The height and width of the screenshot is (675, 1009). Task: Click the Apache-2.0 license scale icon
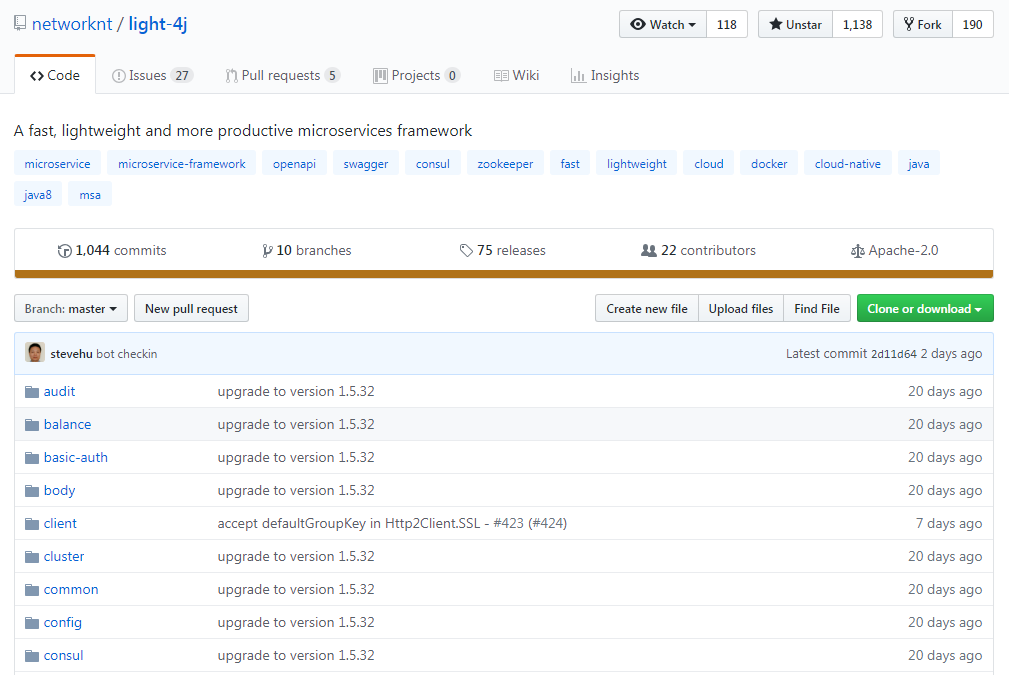(x=857, y=251)
